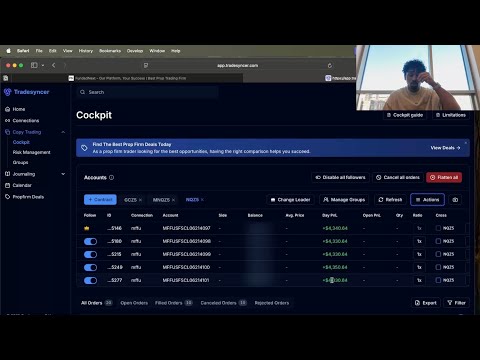
Task: Open the Safari History menu
Action: pos(86,51)
